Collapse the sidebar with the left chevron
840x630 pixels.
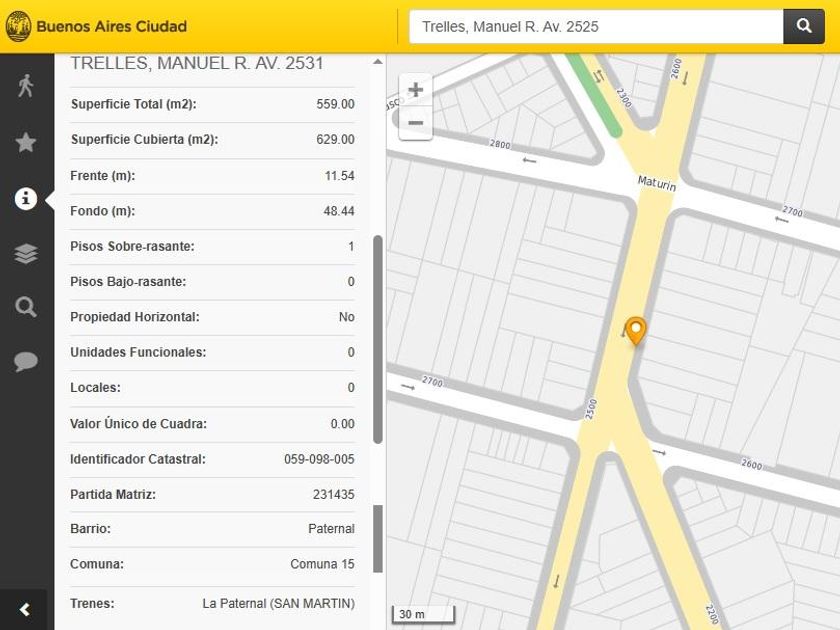[24, 609]
